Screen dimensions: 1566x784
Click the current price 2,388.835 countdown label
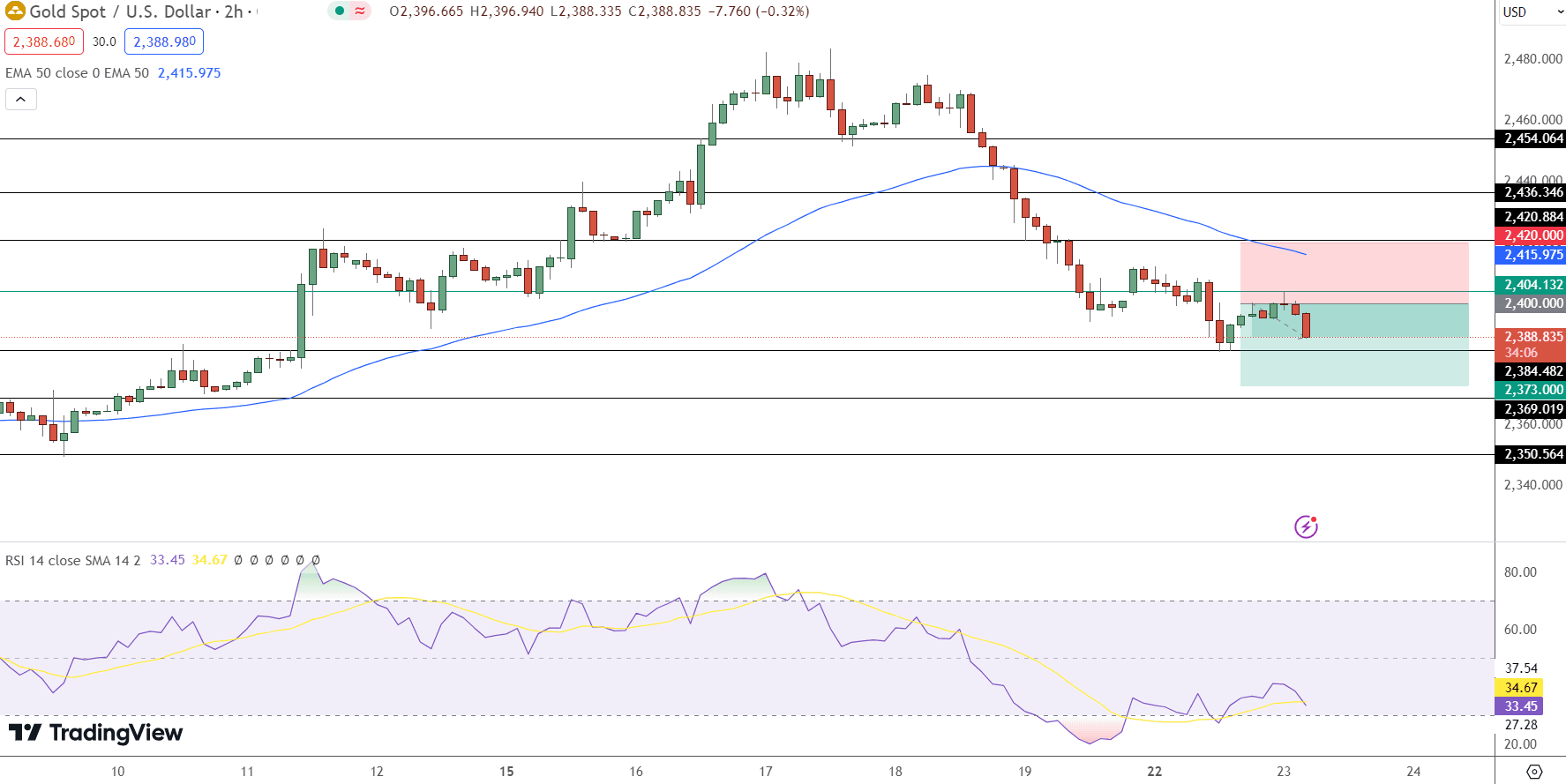tap(1531, 345)
